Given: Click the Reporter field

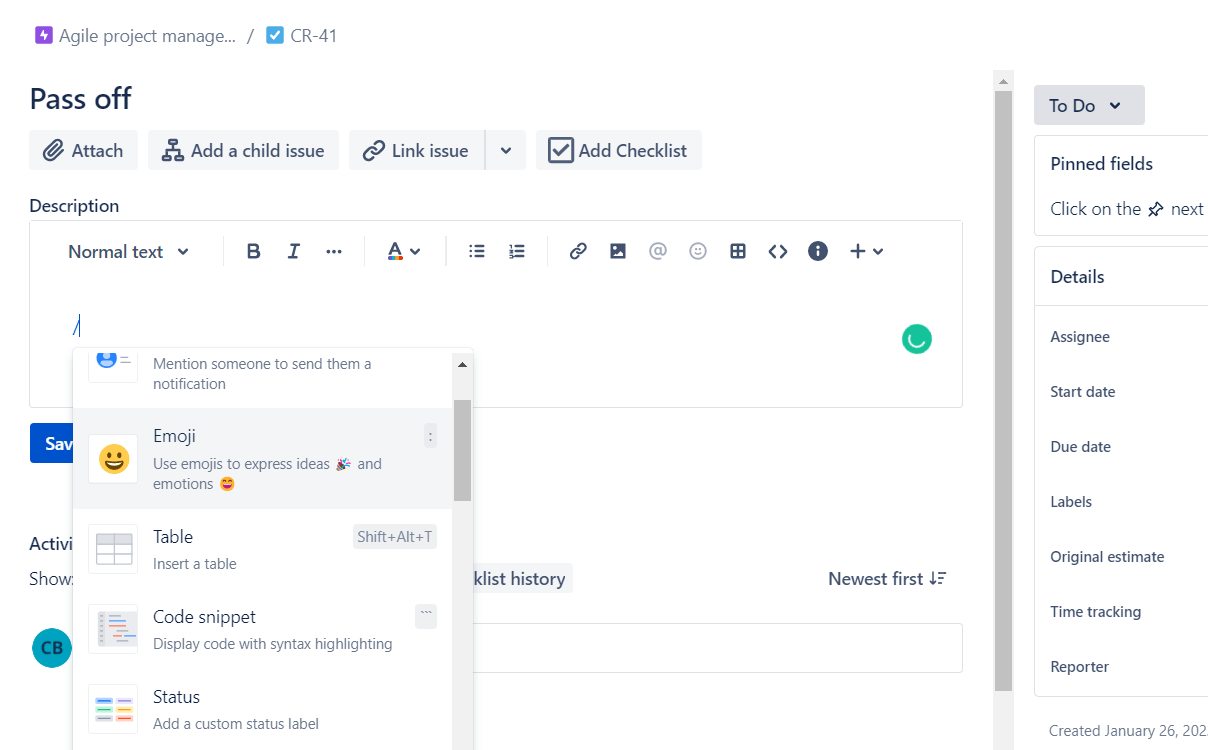Looking at the screenshot, I should [1080, 667].
